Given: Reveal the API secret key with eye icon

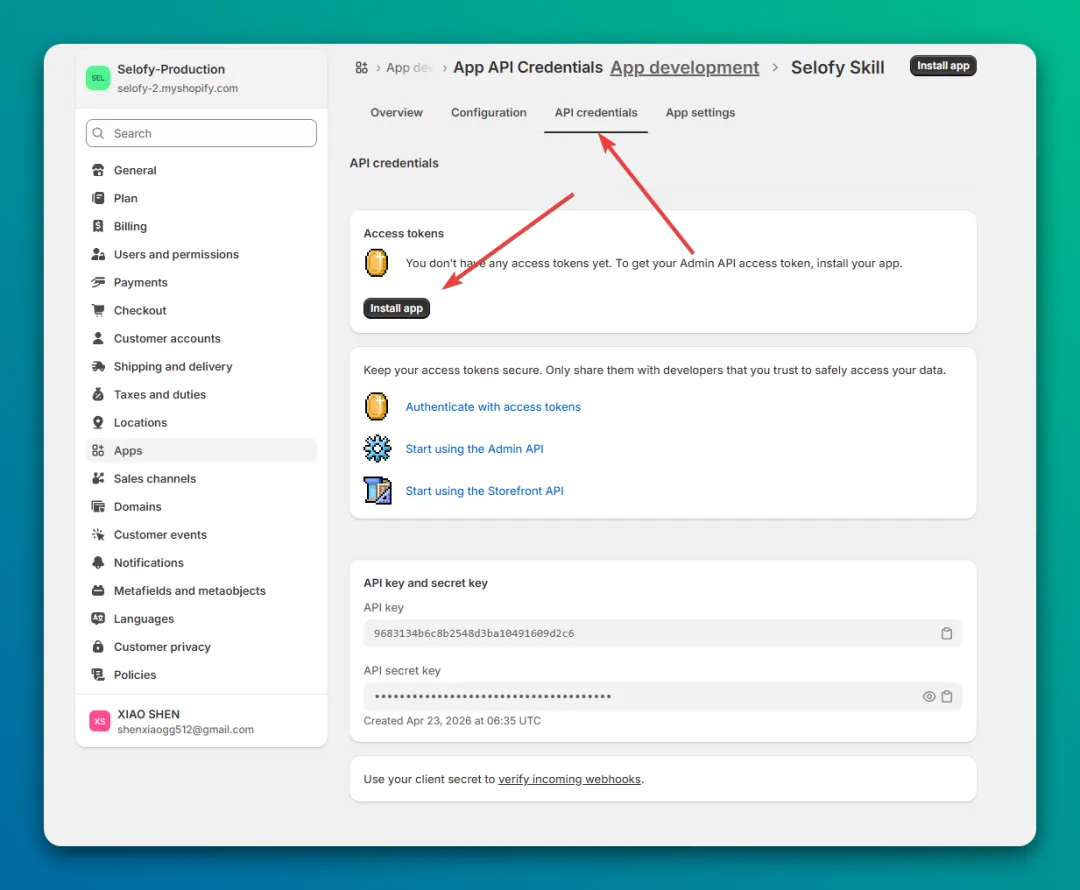Looking at the screenshot, I should pos(928,696).
